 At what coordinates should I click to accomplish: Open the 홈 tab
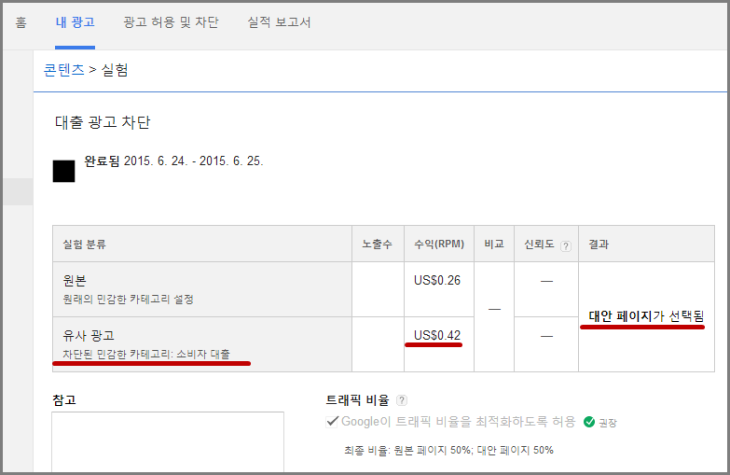tap(21, 22)
